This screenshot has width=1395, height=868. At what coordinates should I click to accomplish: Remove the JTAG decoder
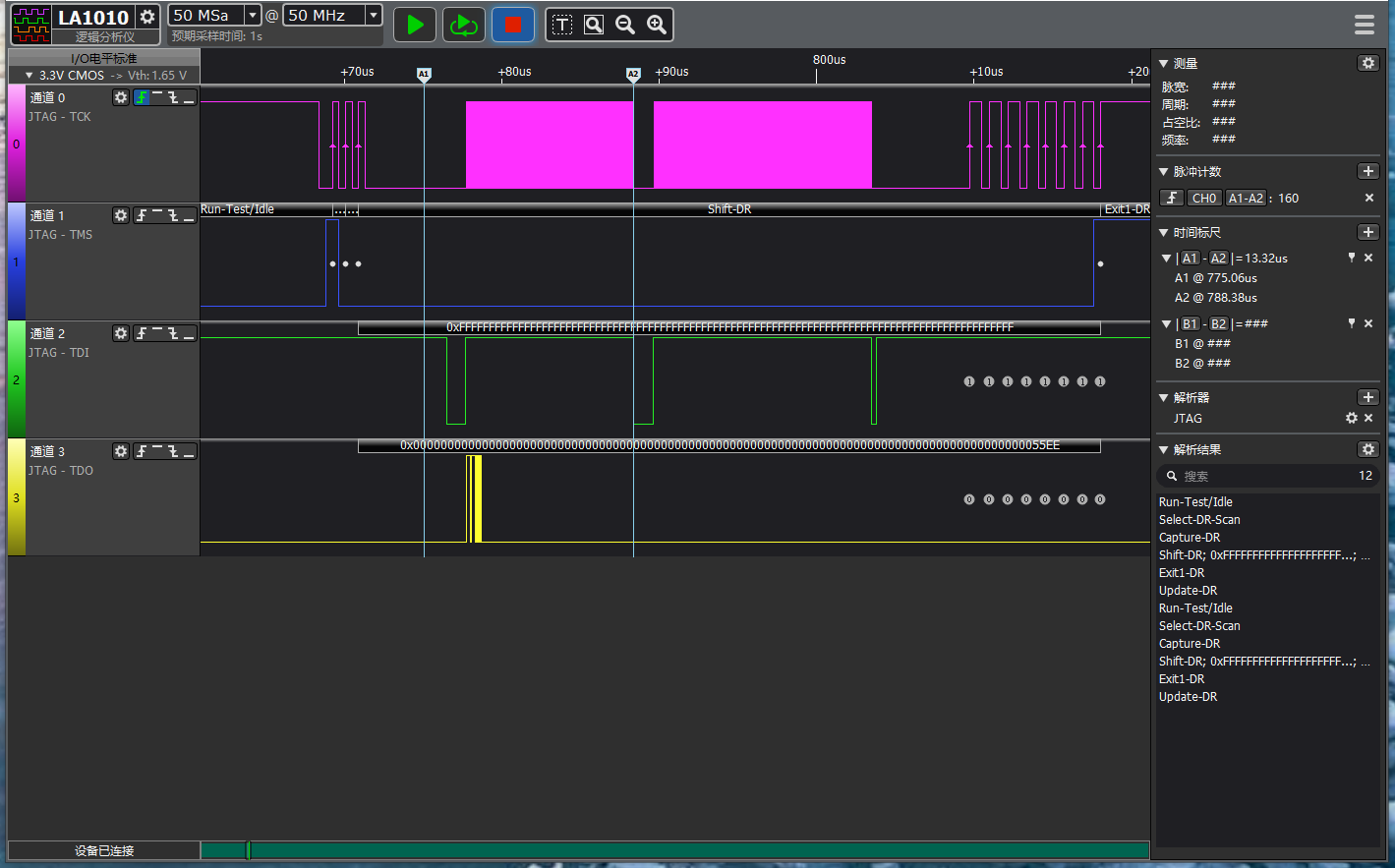tap(1368, 418)
